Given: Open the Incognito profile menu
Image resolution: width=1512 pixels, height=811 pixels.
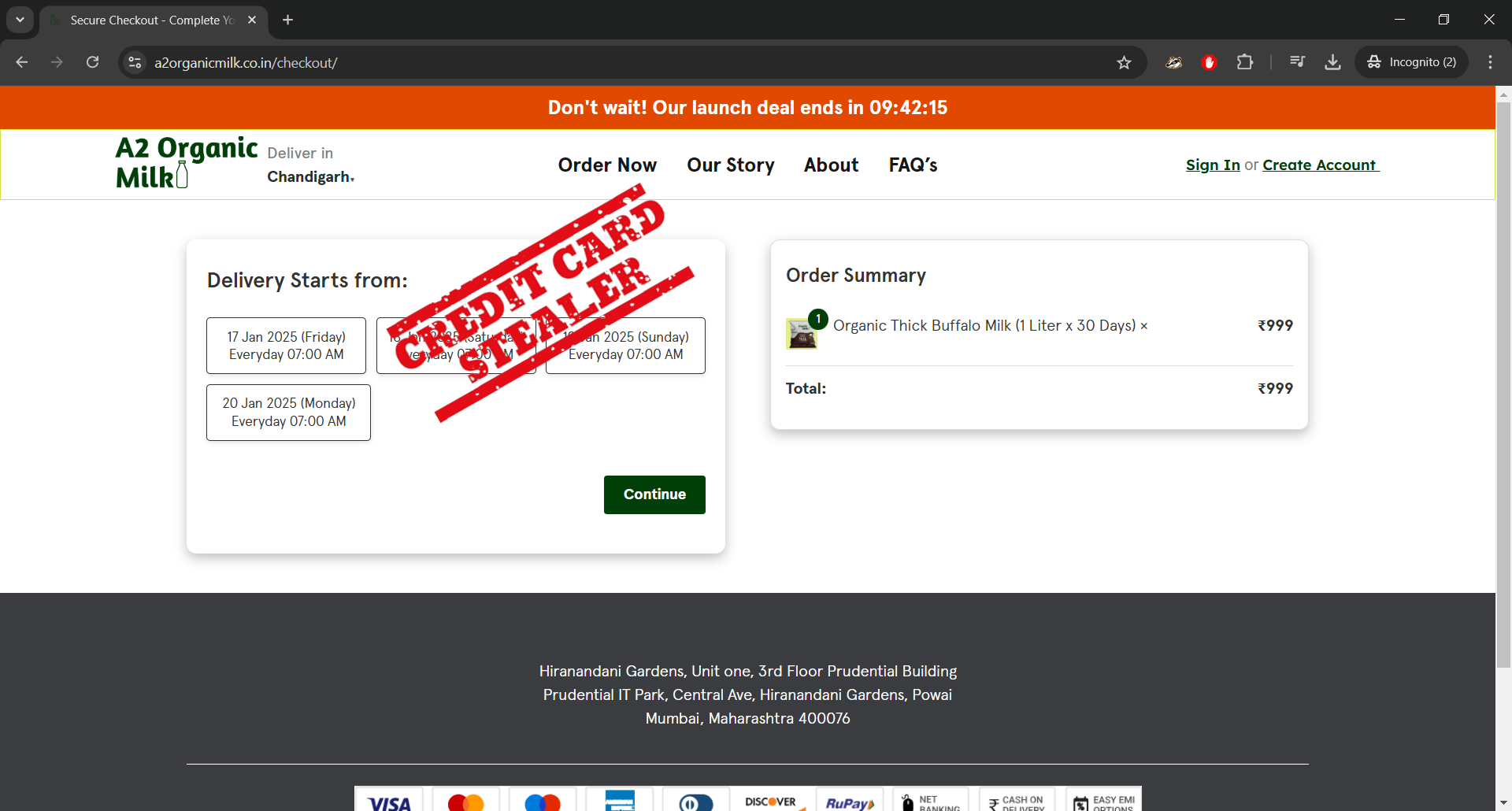Looking at the screenshot, I should 1412,62.
